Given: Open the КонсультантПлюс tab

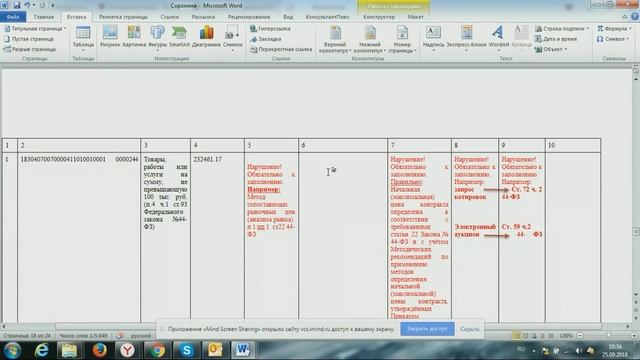Looking at the screenshot, I should point(327,17).
